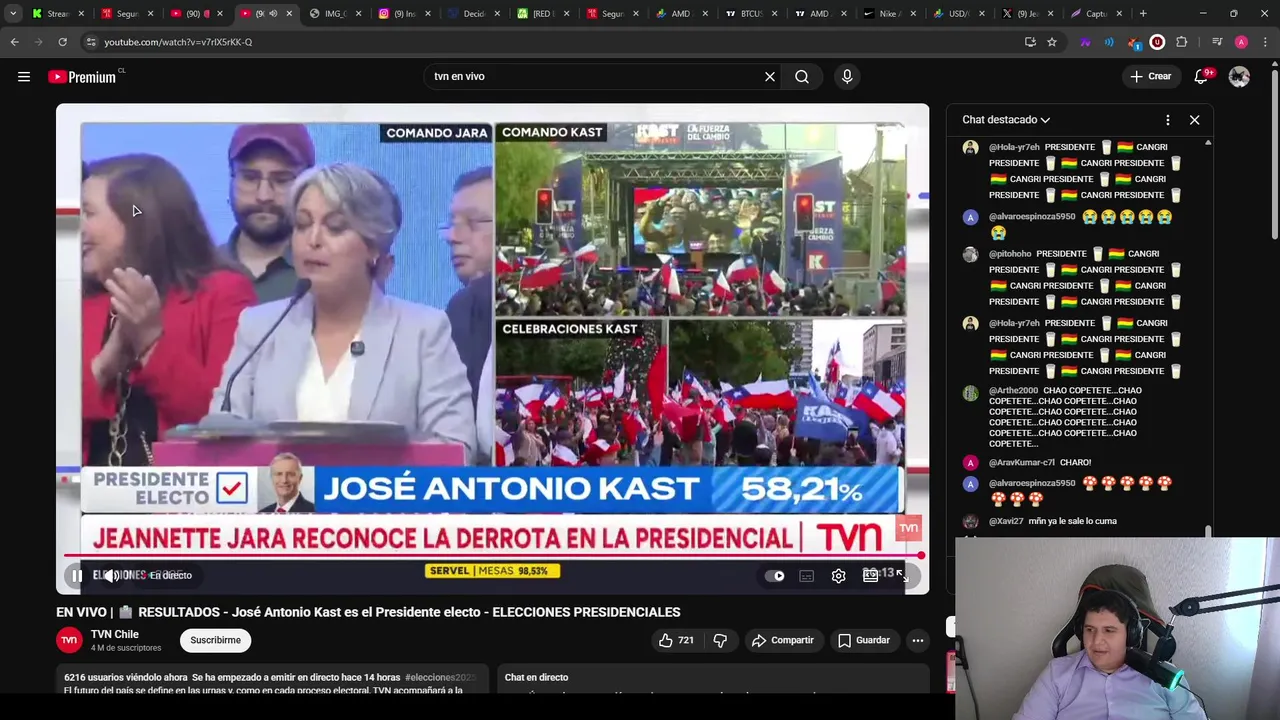Reload the page in the browser
The image size is (1280, 720).
62,42
